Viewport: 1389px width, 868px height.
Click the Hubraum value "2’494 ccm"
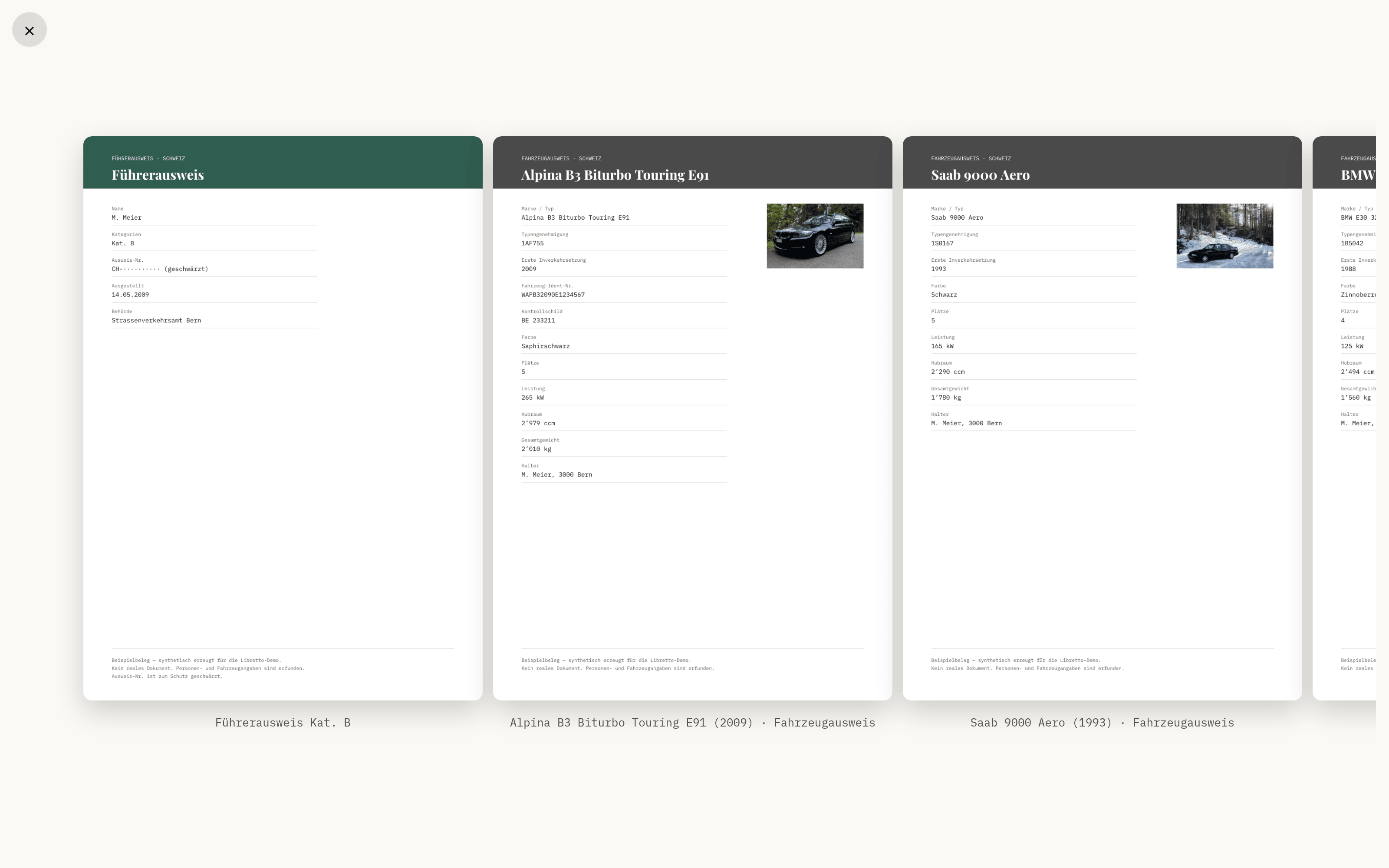pyautogui.click(x=1357, y=372)
